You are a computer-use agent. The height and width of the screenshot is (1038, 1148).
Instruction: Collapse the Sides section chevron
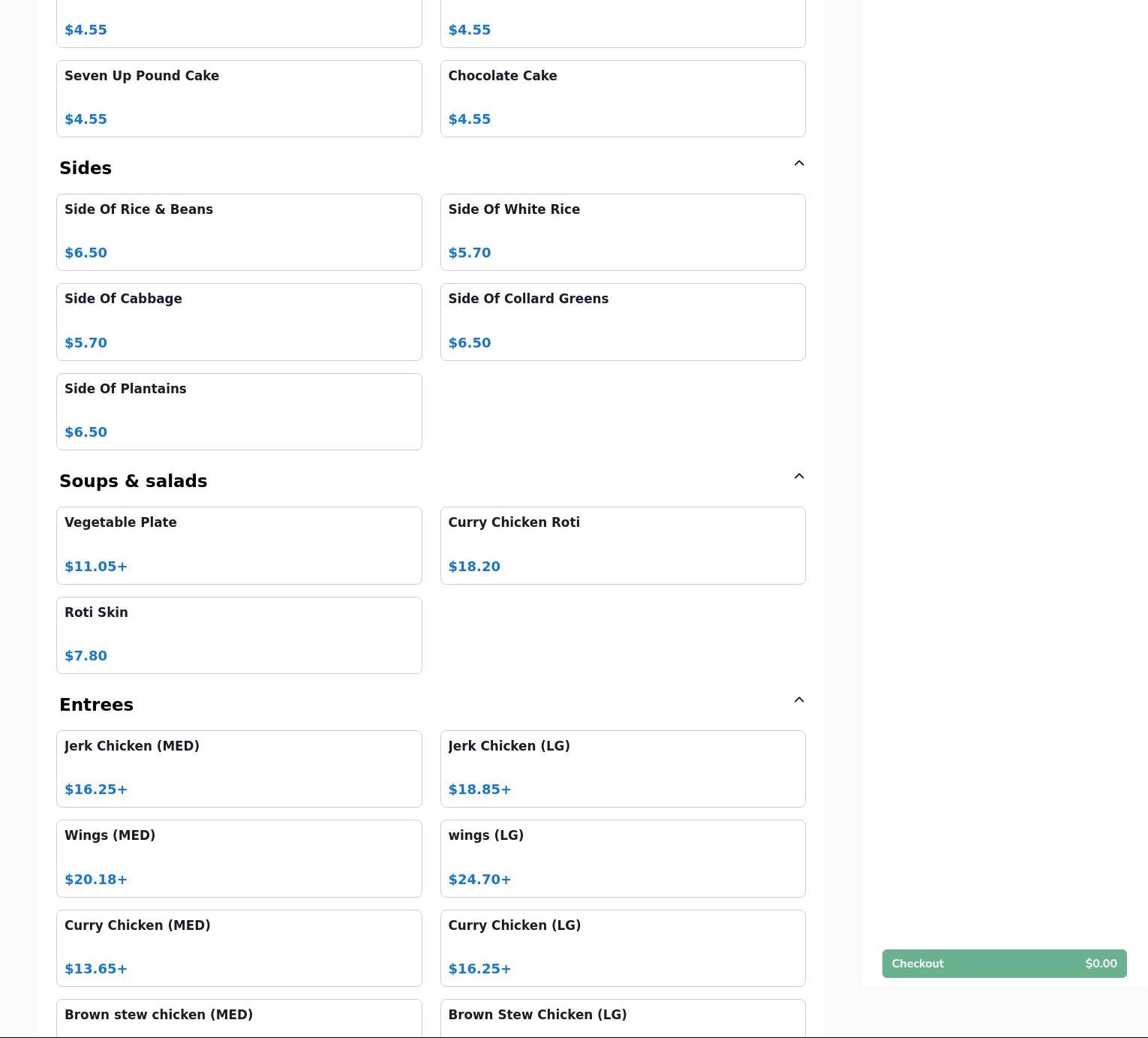point(798,164)
